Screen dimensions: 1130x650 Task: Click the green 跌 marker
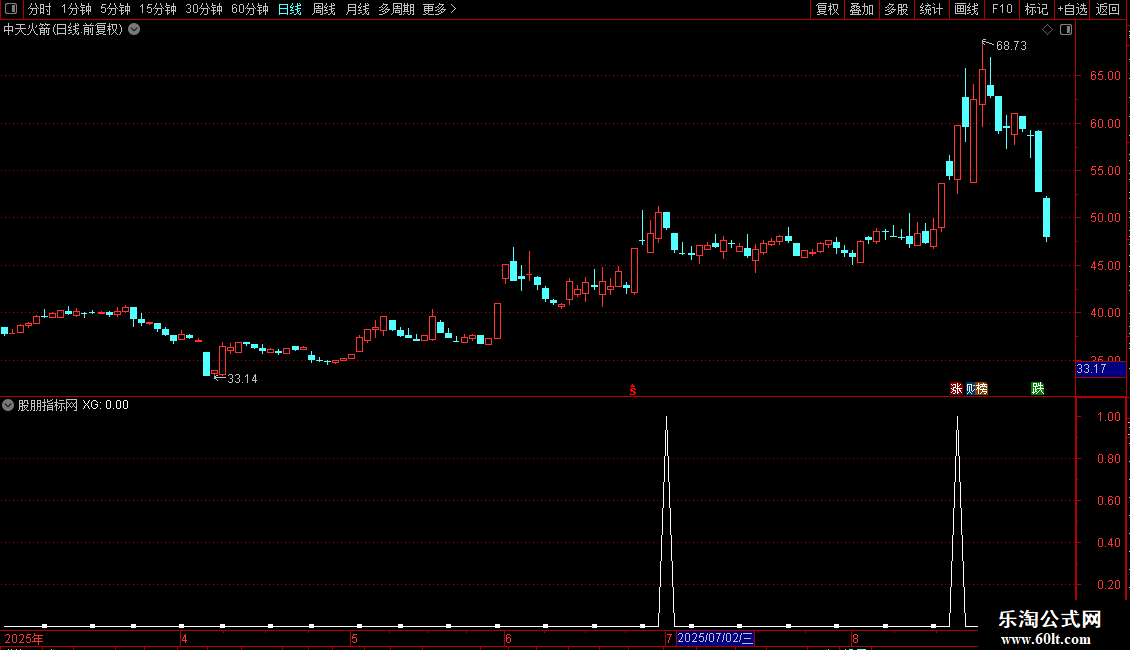tap(1038, 388)
